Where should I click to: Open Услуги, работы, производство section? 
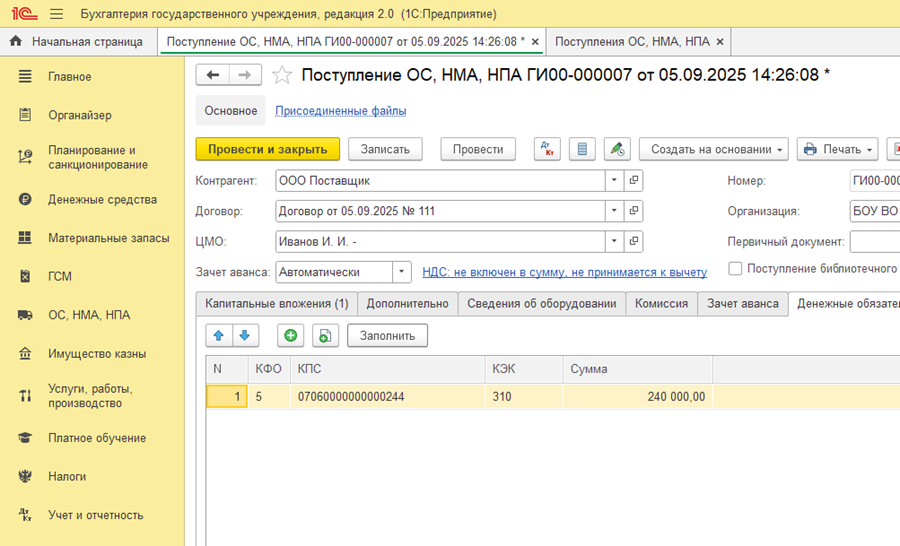92,396
